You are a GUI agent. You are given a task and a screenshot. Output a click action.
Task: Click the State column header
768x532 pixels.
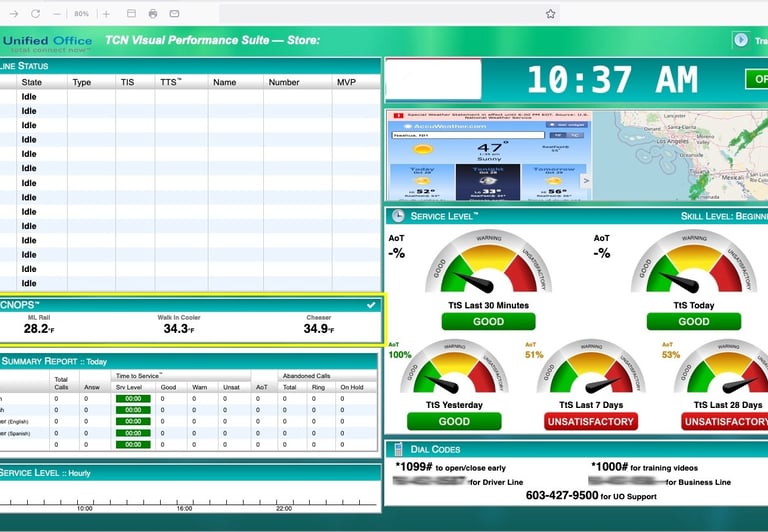31,82
